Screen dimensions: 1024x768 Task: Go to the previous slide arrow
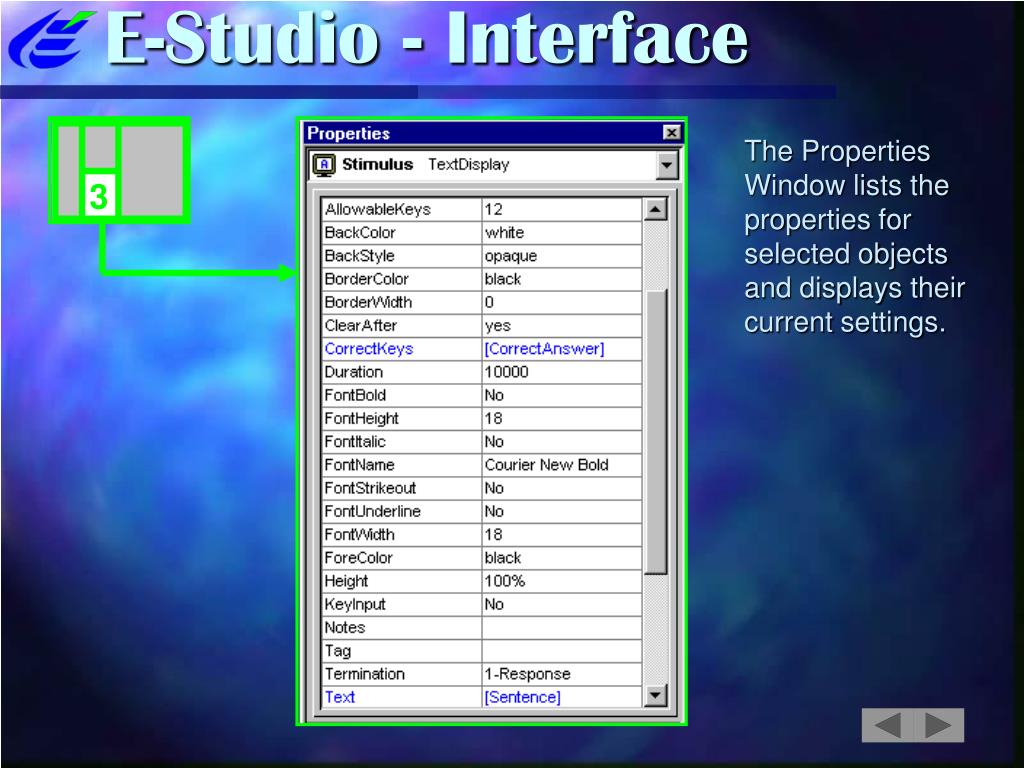(888, 725)
